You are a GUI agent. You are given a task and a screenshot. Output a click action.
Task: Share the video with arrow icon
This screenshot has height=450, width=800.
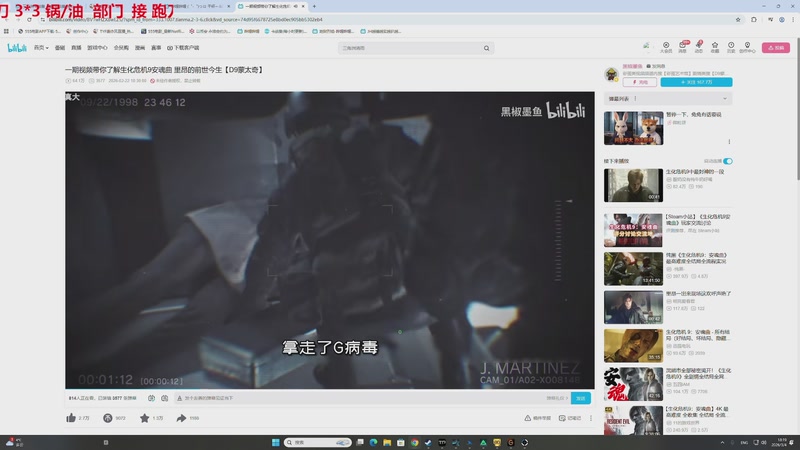(181, 418)
